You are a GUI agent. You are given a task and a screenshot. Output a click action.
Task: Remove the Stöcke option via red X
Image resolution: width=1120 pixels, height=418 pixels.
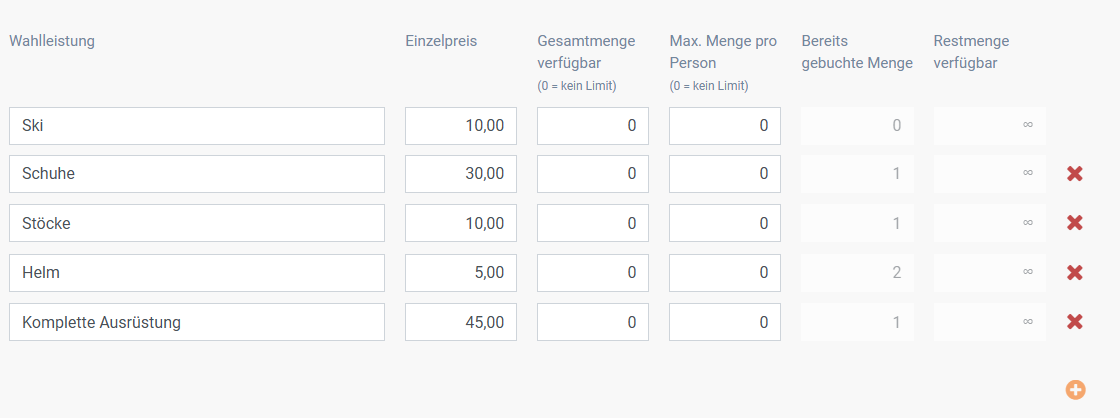(1074, 223)
